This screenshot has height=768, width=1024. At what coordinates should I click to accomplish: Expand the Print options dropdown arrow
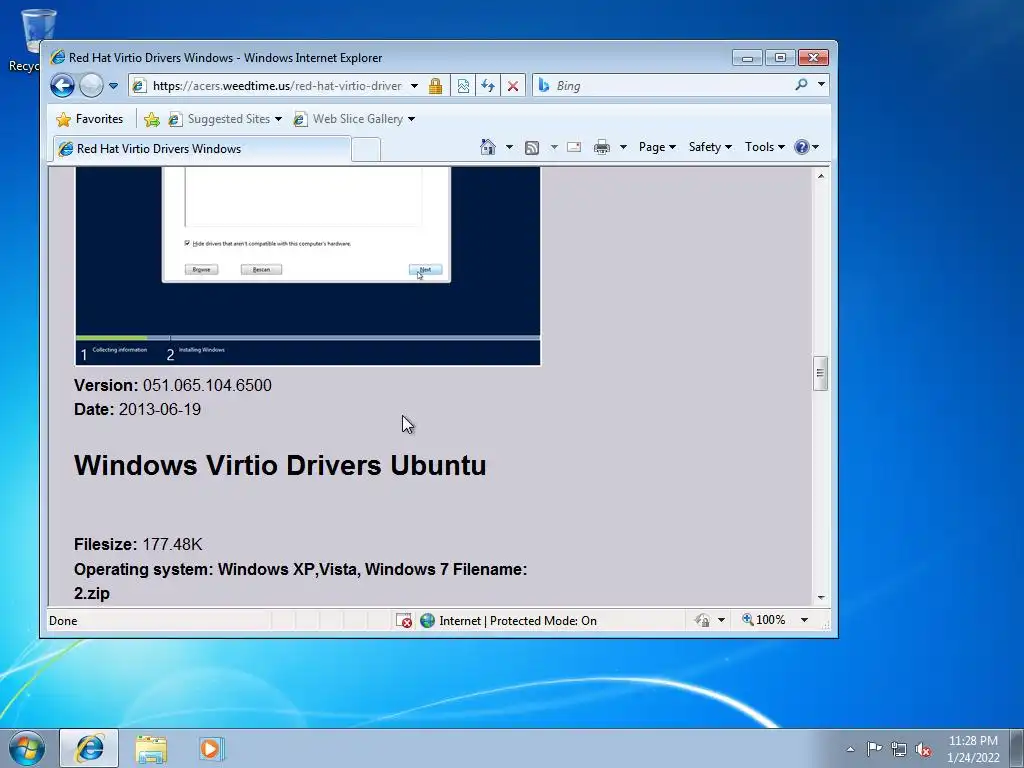pos(623,147)
